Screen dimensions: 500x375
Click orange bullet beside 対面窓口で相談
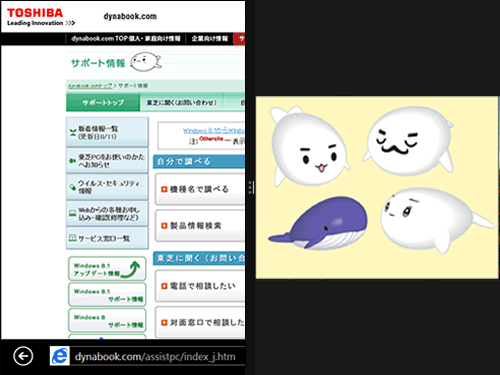[x=164, y=322]
